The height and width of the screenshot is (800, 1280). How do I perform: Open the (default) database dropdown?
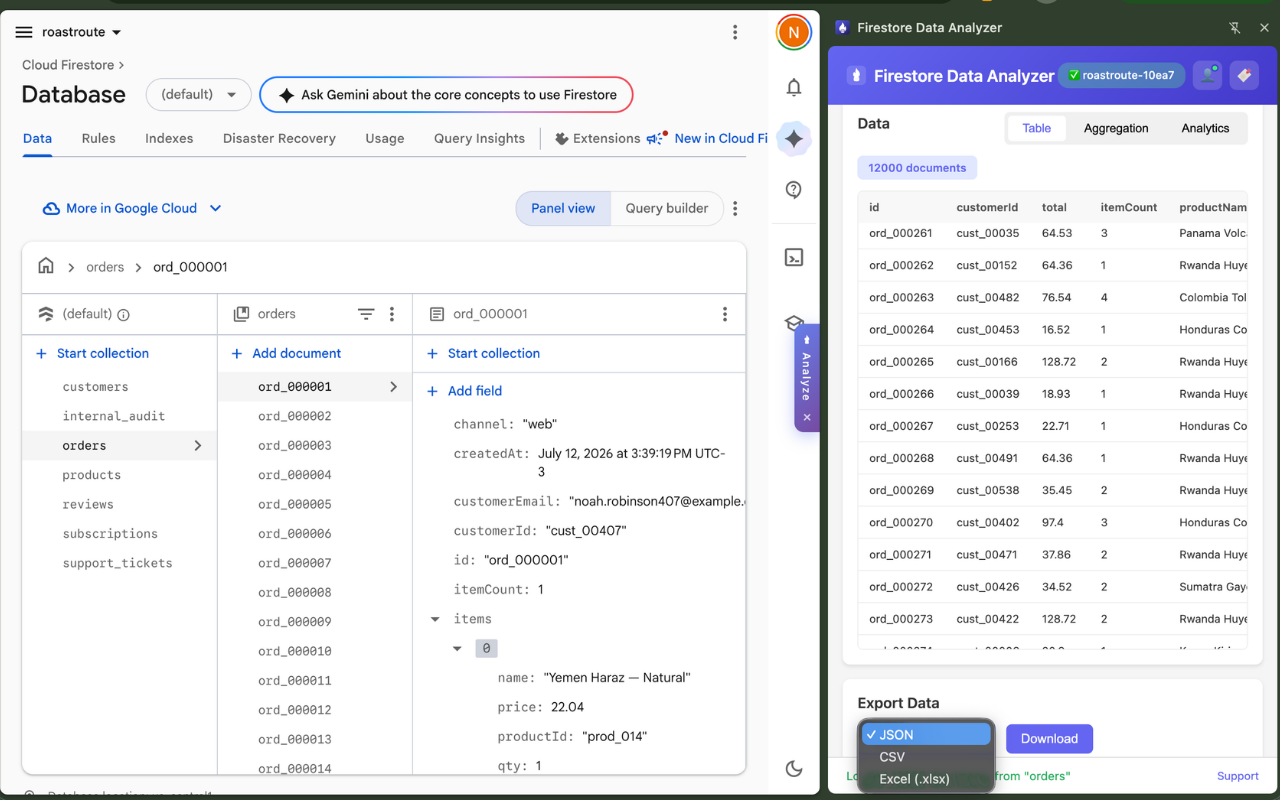pos(198,94)
